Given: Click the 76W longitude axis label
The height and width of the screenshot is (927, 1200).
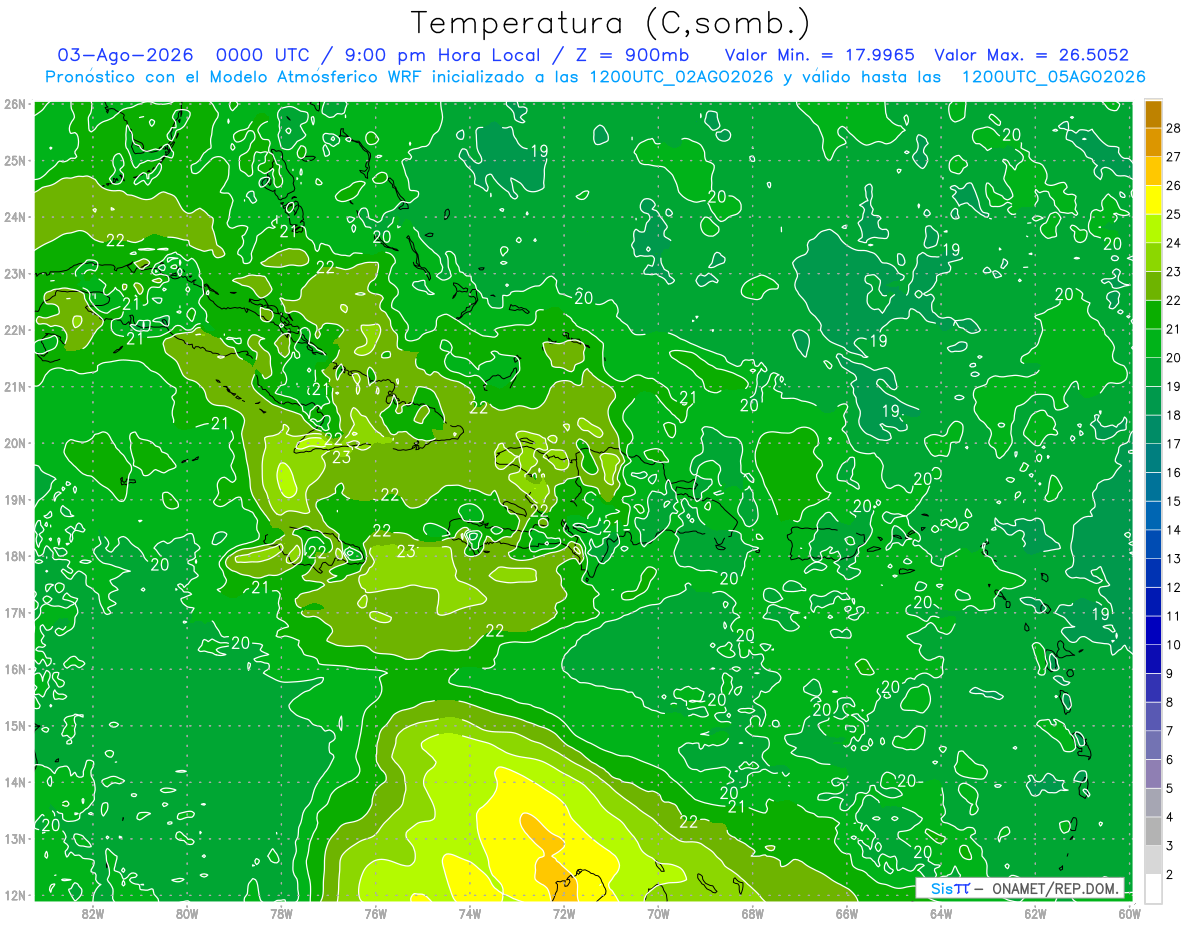Looking at the screenshot, I should click(x=375, y=913).
